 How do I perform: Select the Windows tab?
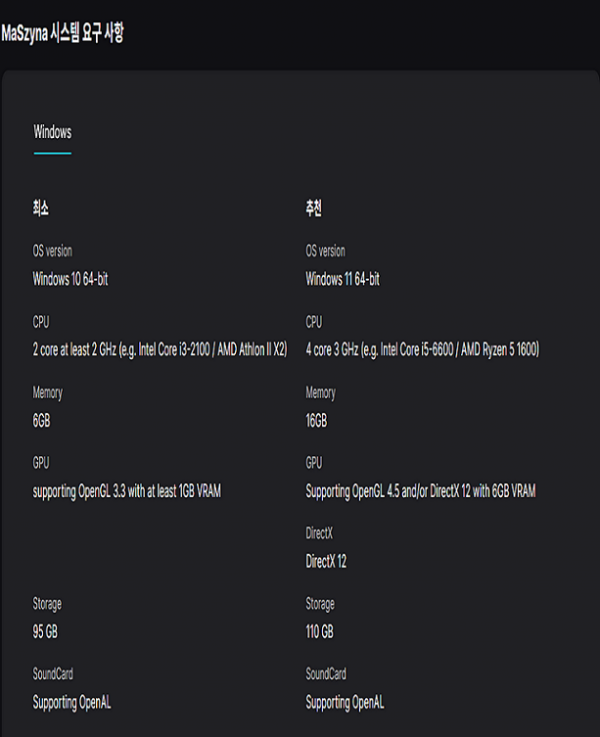pyautogui.click(x=52, y=132)
